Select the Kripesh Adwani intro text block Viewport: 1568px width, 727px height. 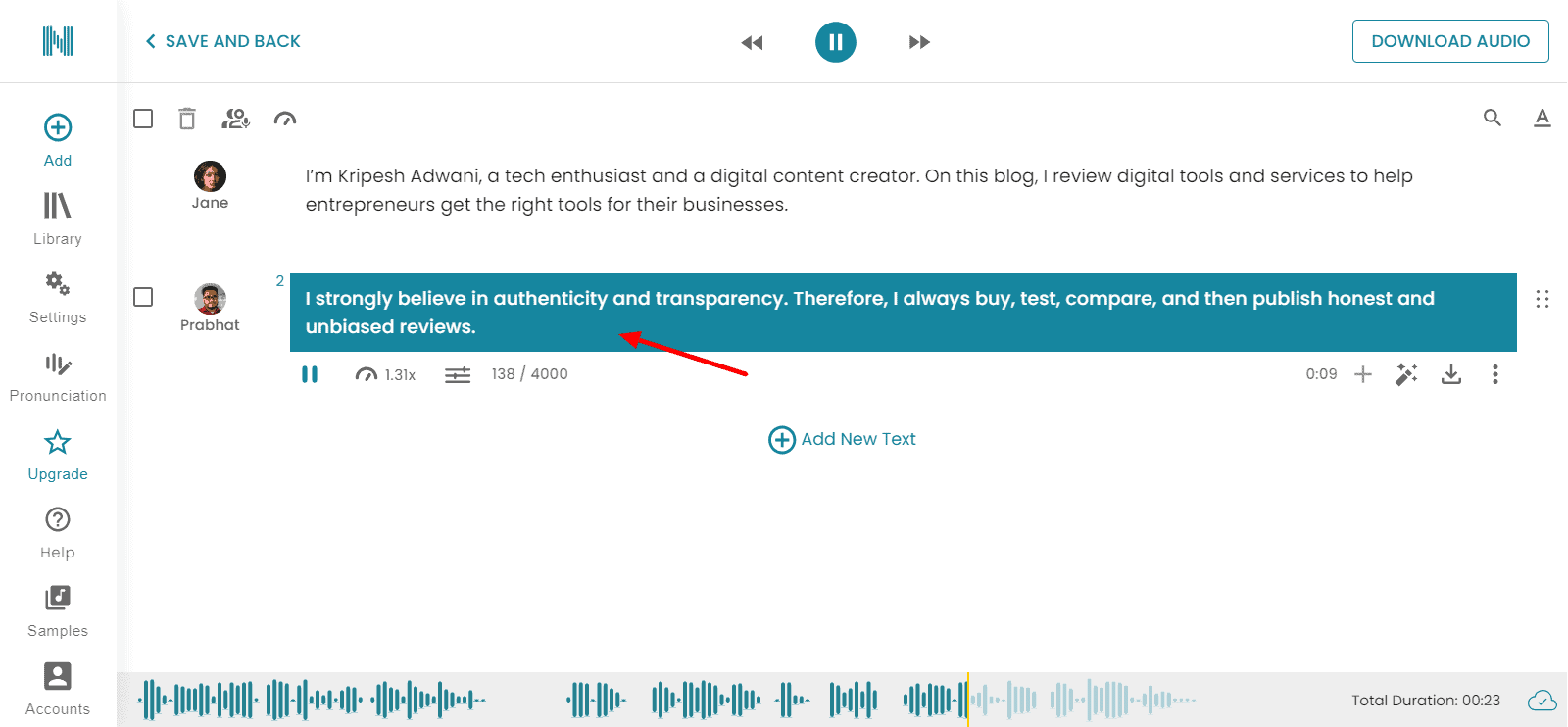point(859,190)
